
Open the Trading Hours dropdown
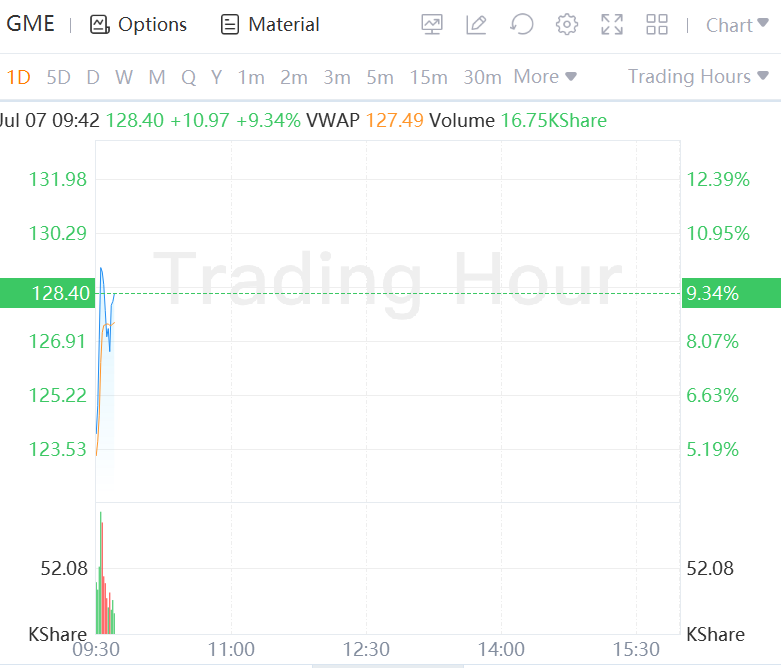click(x=698, y=77)
